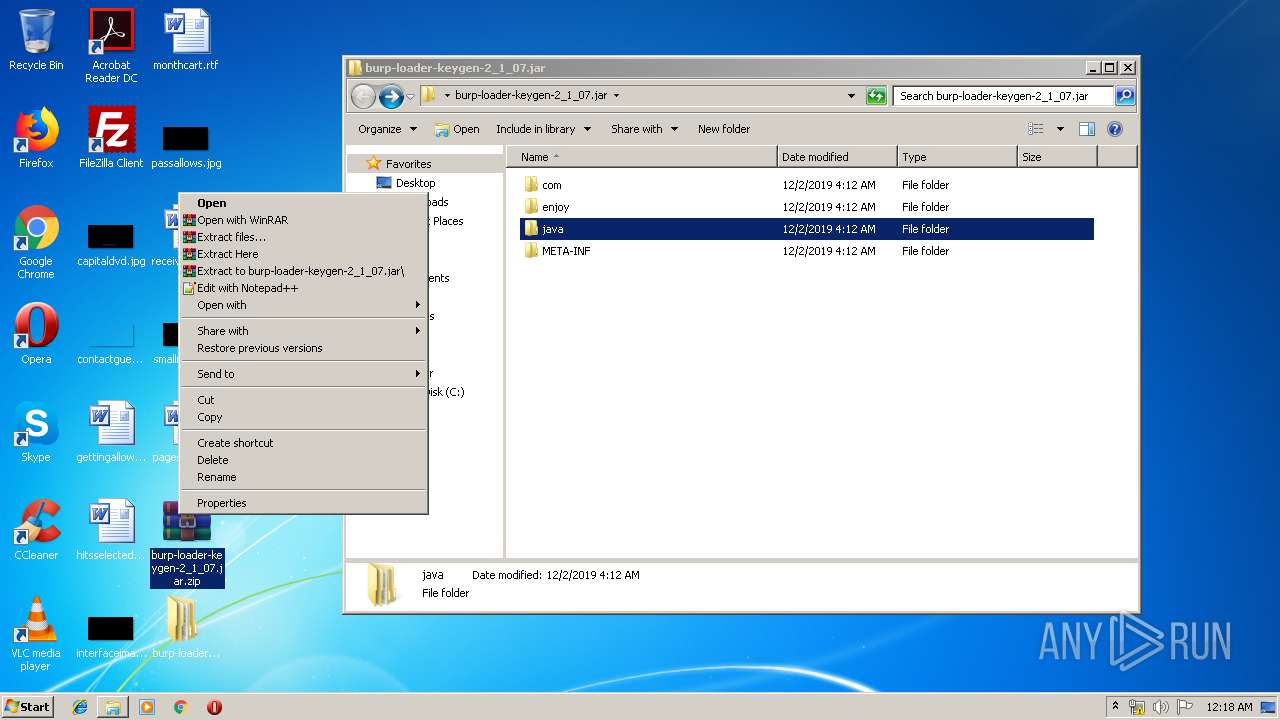Open the Recycle Bin desktop icon

click(x=36, y=40)
